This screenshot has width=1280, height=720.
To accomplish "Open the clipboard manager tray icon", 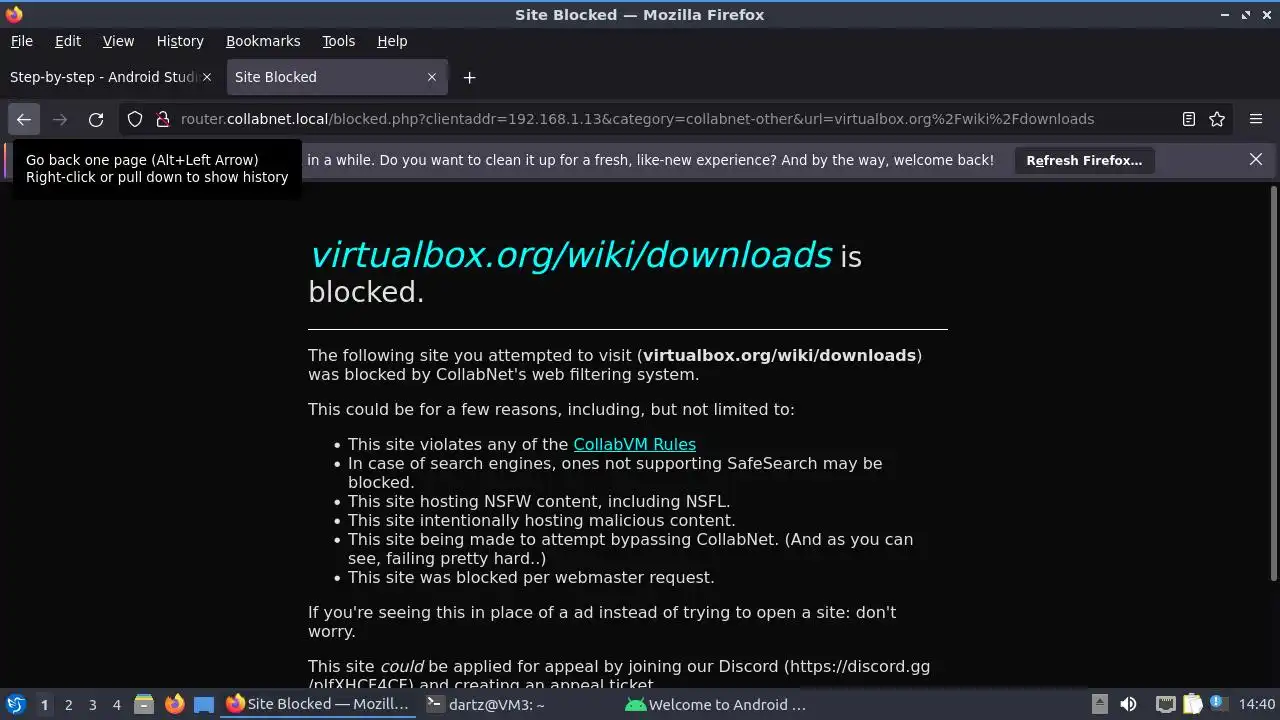I will pyautogui.click(x=1192, y=704).
